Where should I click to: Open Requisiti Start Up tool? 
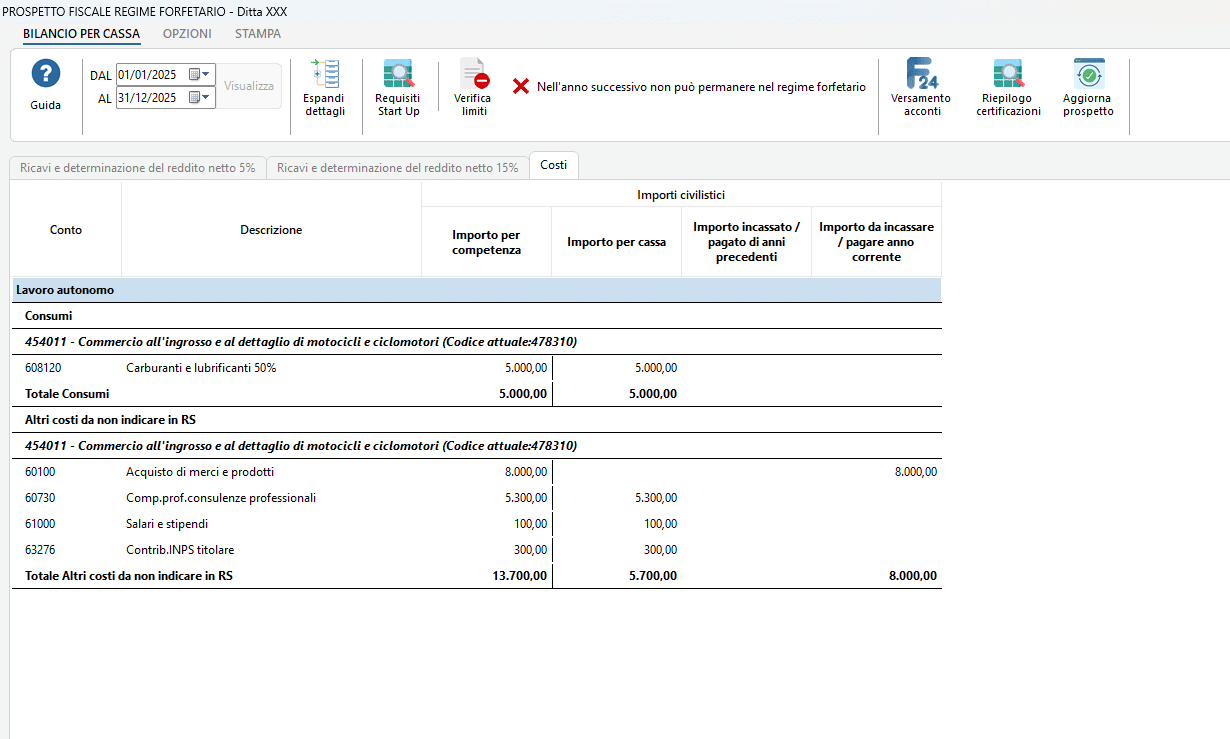pyautogui.click(x=398, y=75)
